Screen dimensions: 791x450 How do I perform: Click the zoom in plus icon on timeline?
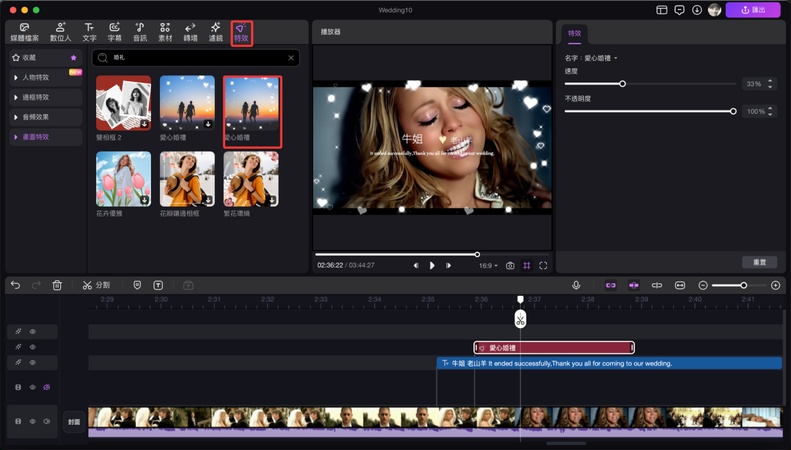click(x=775, y=285)
